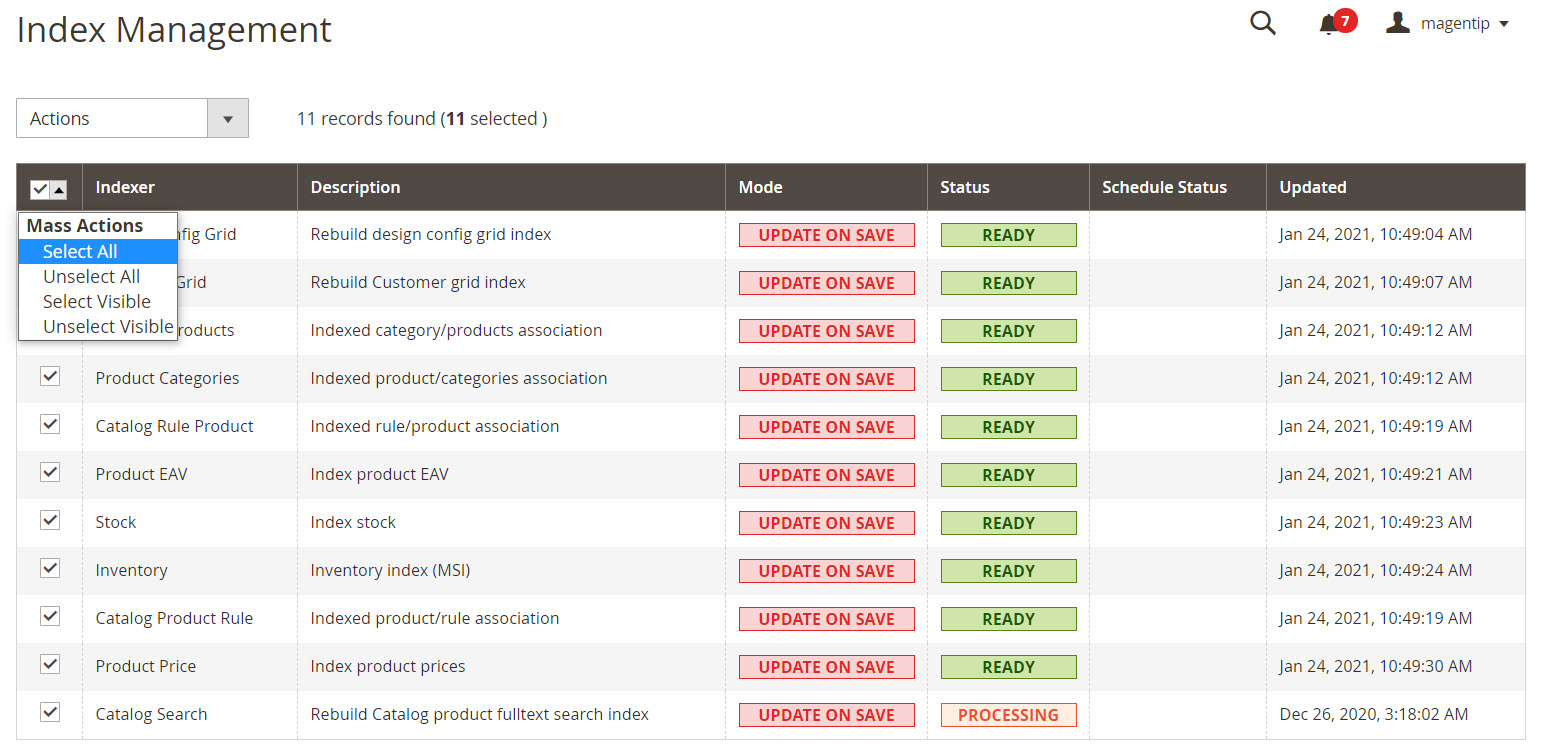Click the admin user avatar icon
1544x750 pixels.
tap(1397, 22)
